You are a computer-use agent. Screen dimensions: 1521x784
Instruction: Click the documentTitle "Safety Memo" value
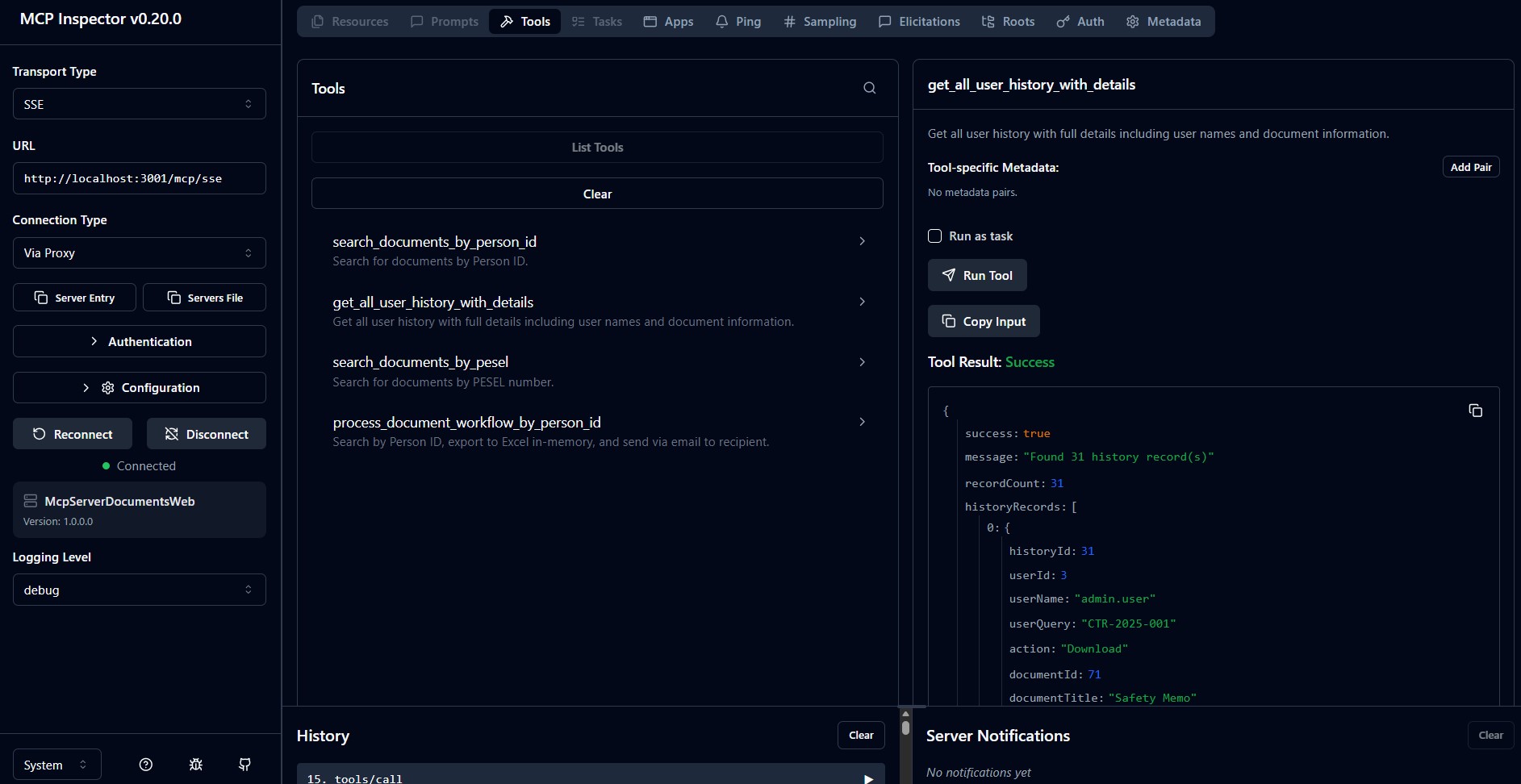[x=1152, y=699]
